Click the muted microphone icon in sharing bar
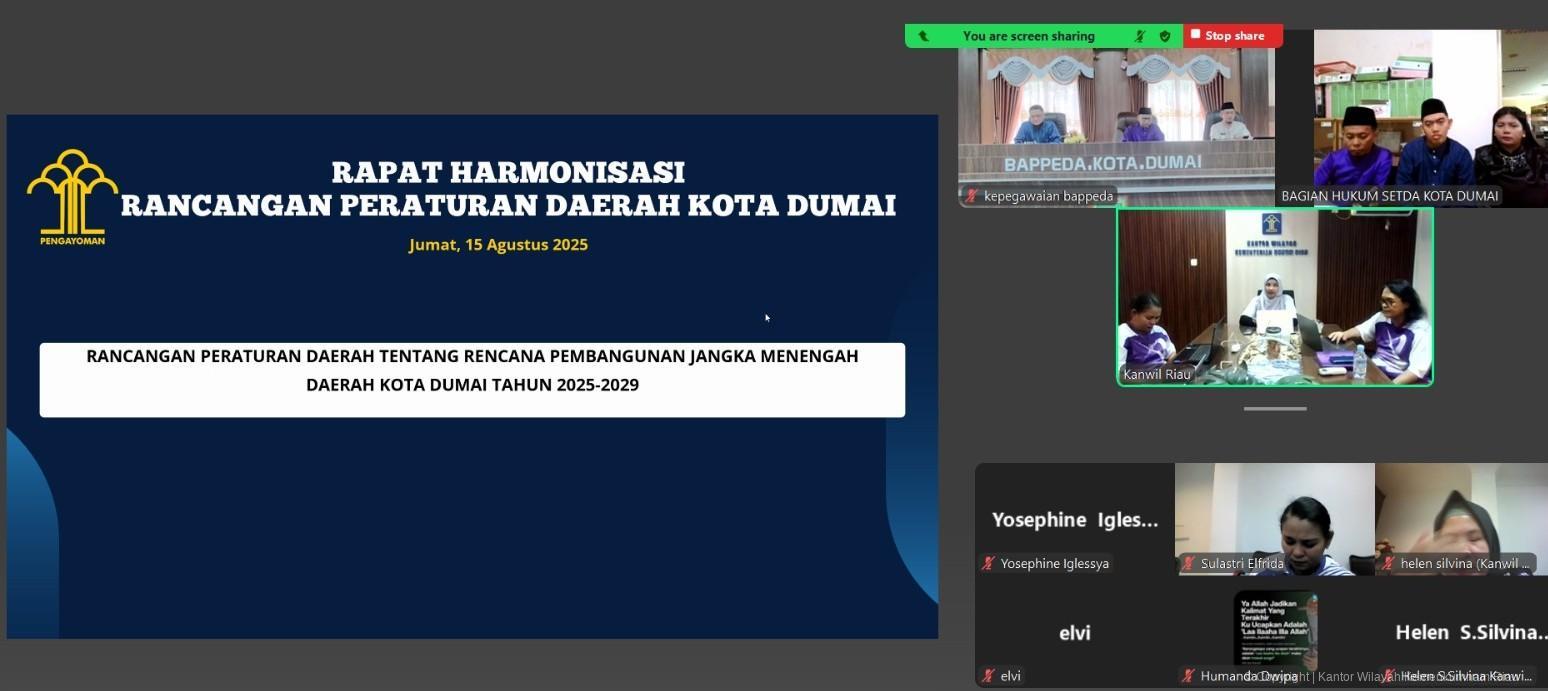Image resolution: width=1548 pixels, height=691 pixels. tap(1140, 36)
